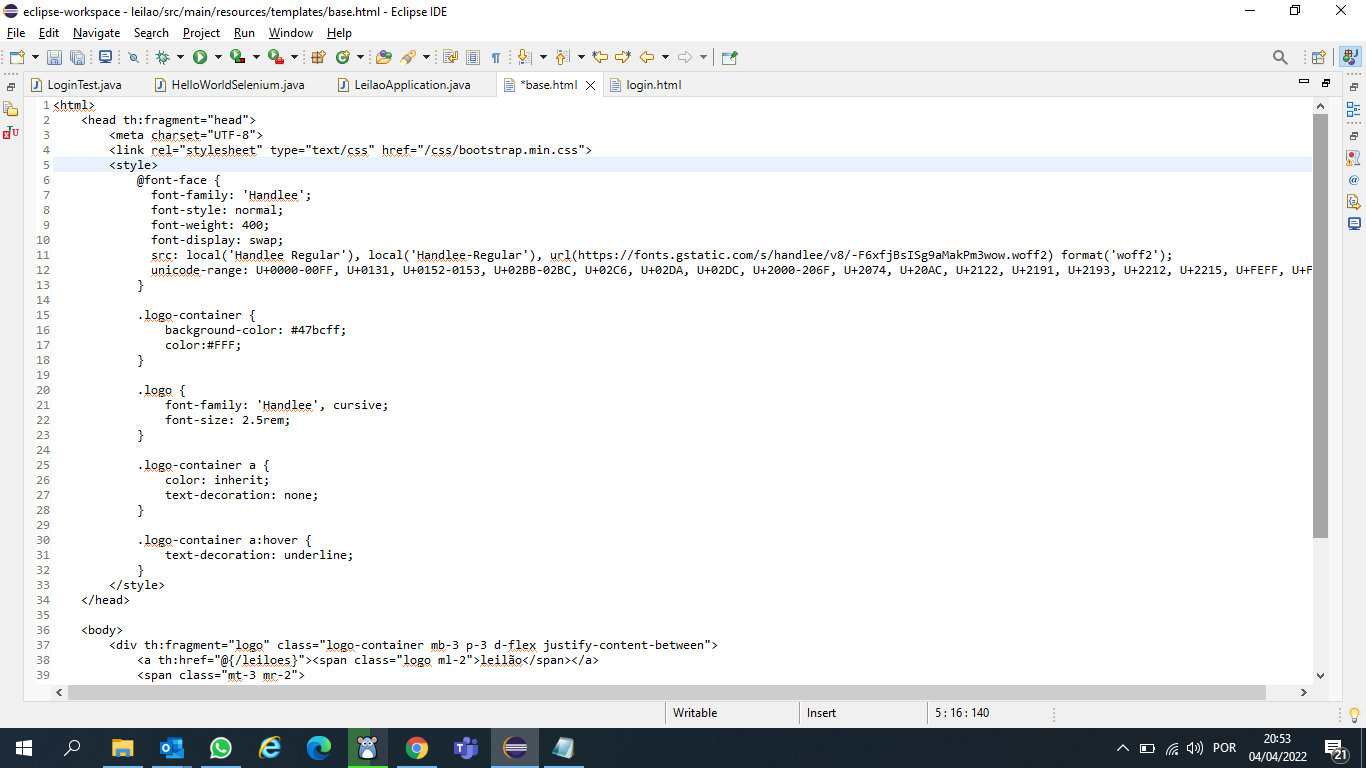The image size is (1366, 768).
Task: Open the Package Explorer icon in left trim
Action: pyautogui.click(x=11, y=109)
